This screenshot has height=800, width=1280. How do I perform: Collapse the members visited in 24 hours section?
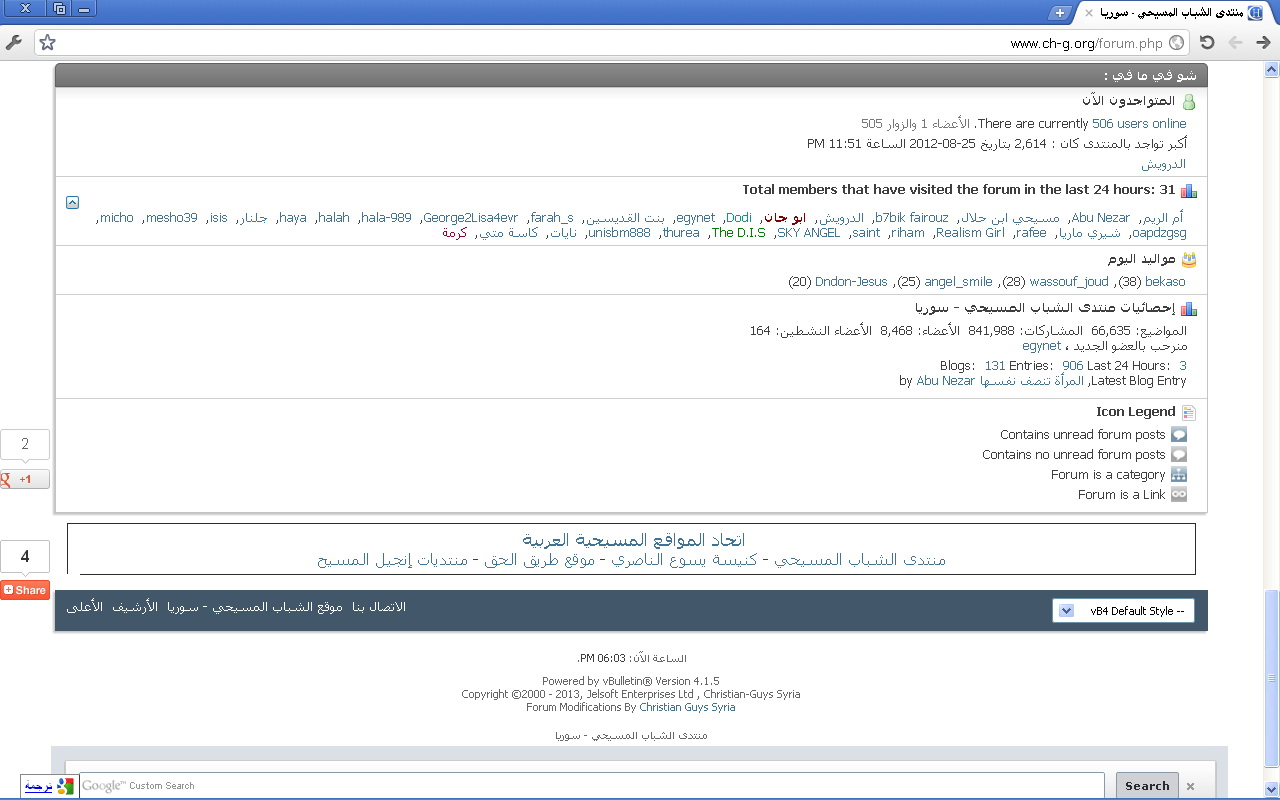coord(72,202)
